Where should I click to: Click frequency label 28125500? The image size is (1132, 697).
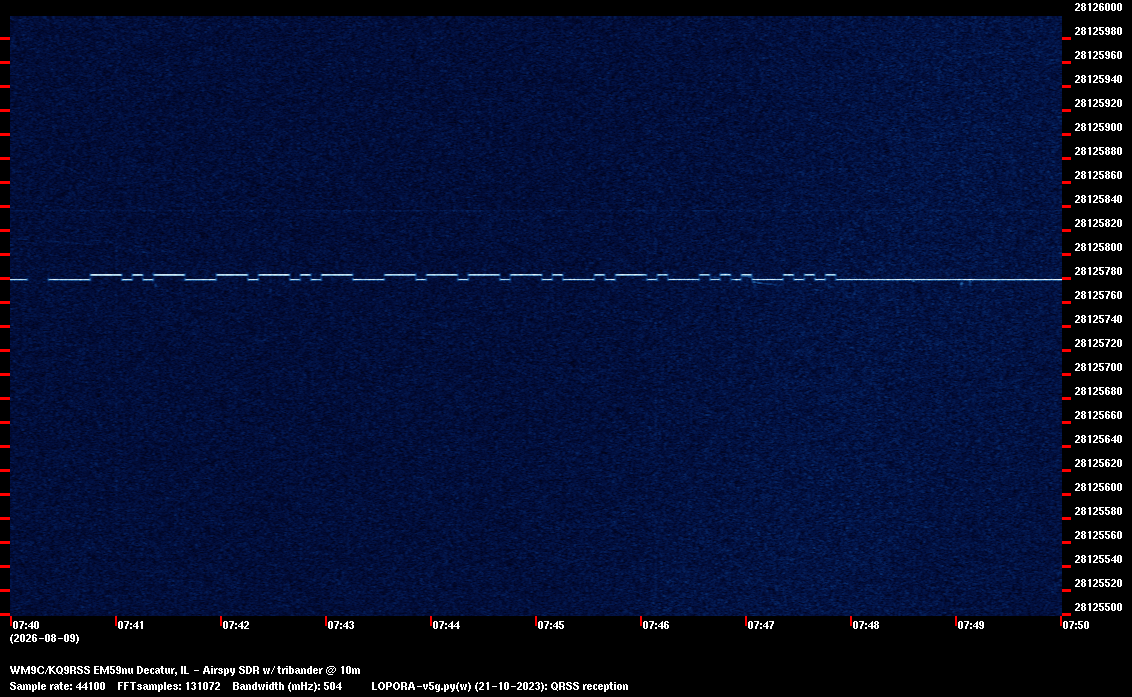point(1098,607)
